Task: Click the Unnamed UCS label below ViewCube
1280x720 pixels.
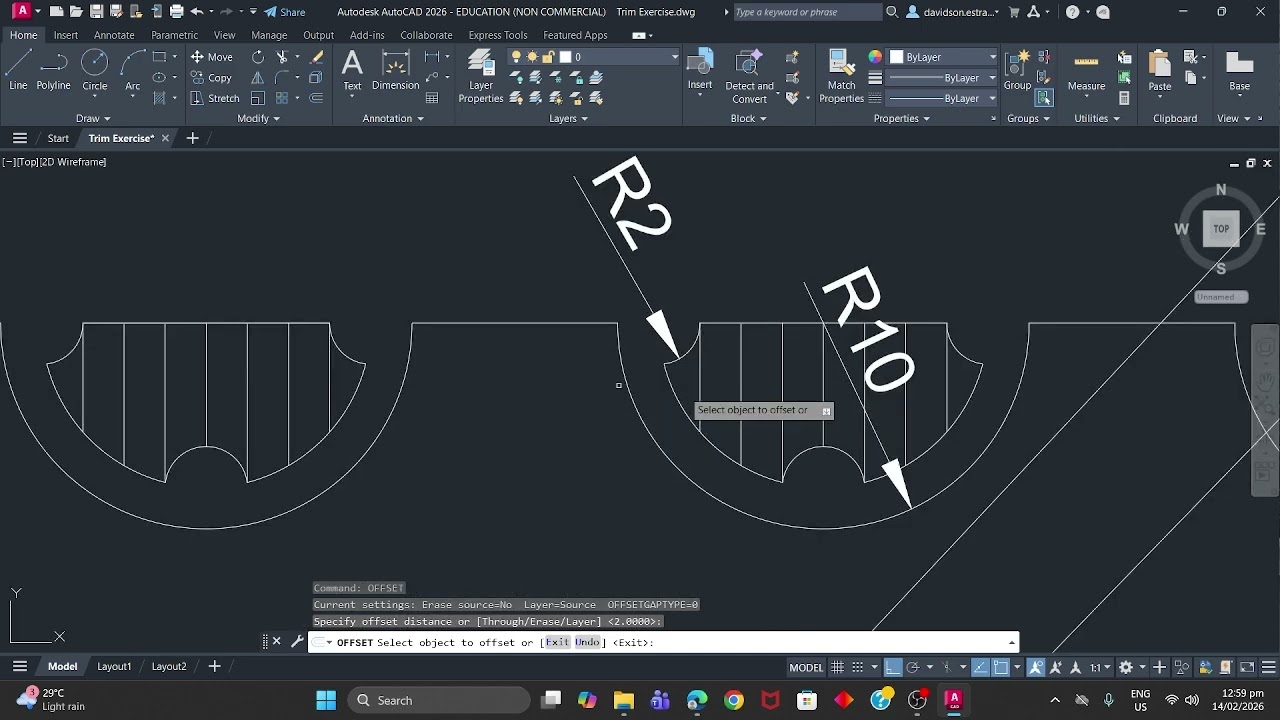Action: (1220, 297)
